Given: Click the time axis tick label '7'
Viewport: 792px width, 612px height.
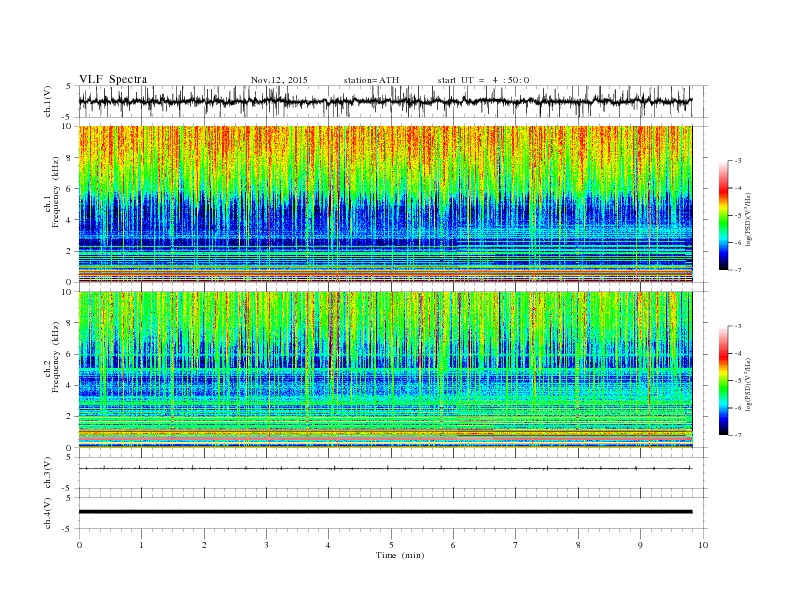Looking at the screenshot, I should (x=516, y=545).
